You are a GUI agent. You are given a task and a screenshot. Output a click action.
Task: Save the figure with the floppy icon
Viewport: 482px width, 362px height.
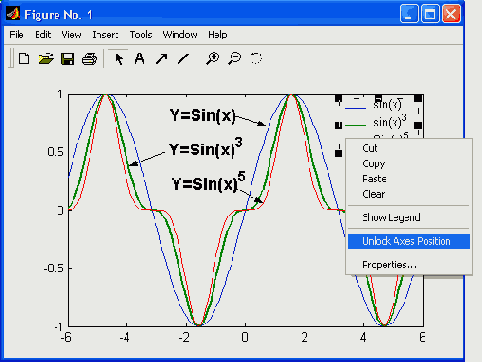(x=68, y=59)
